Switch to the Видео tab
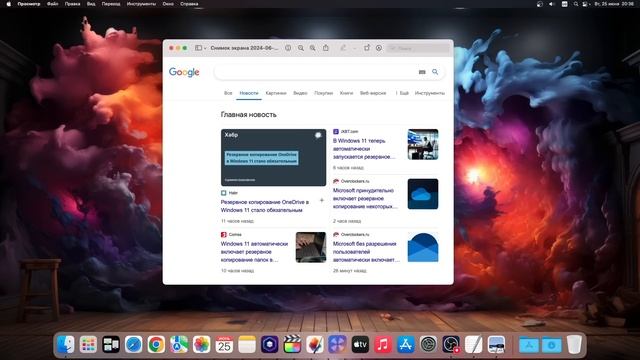The height and width of the screenshot is (360, 640). coord(300,93)
